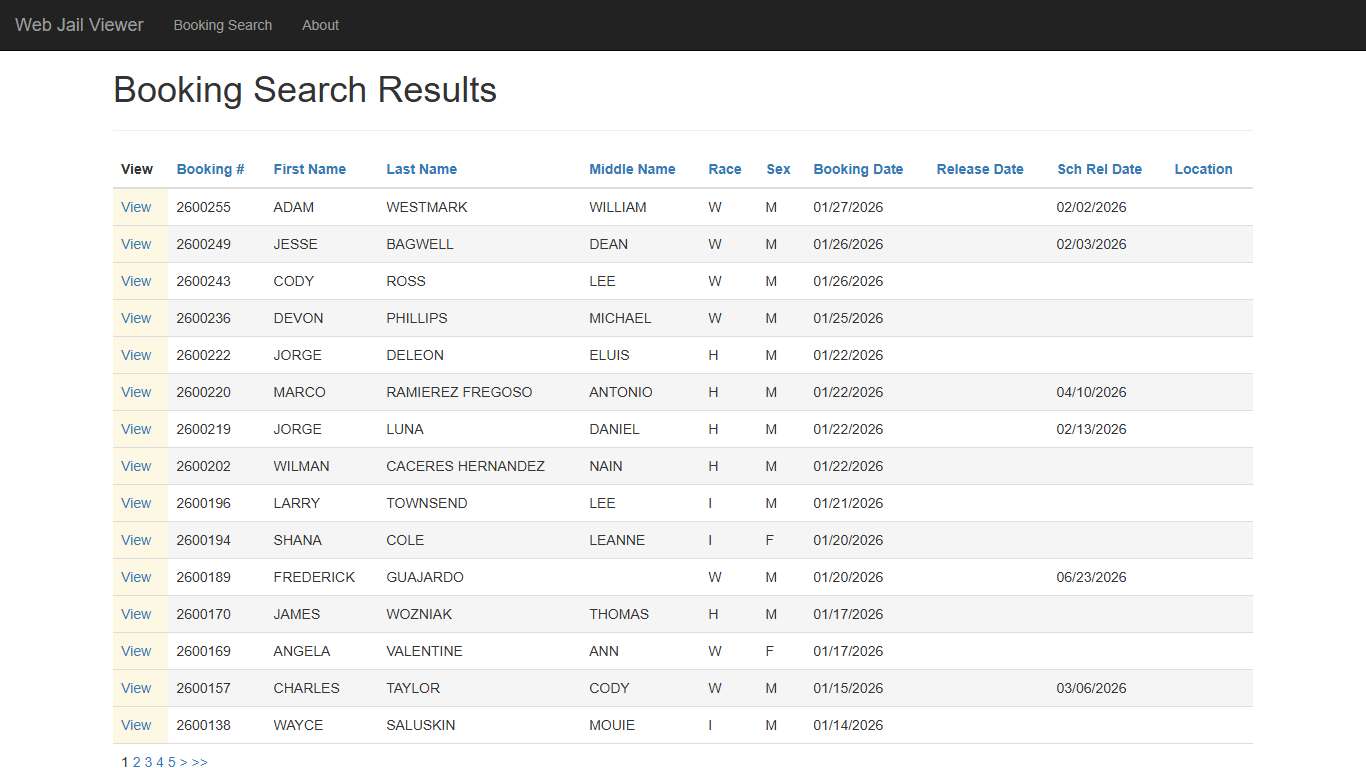Advance to the next page with >
The image size is (1366, 768).
coord(184,762)
